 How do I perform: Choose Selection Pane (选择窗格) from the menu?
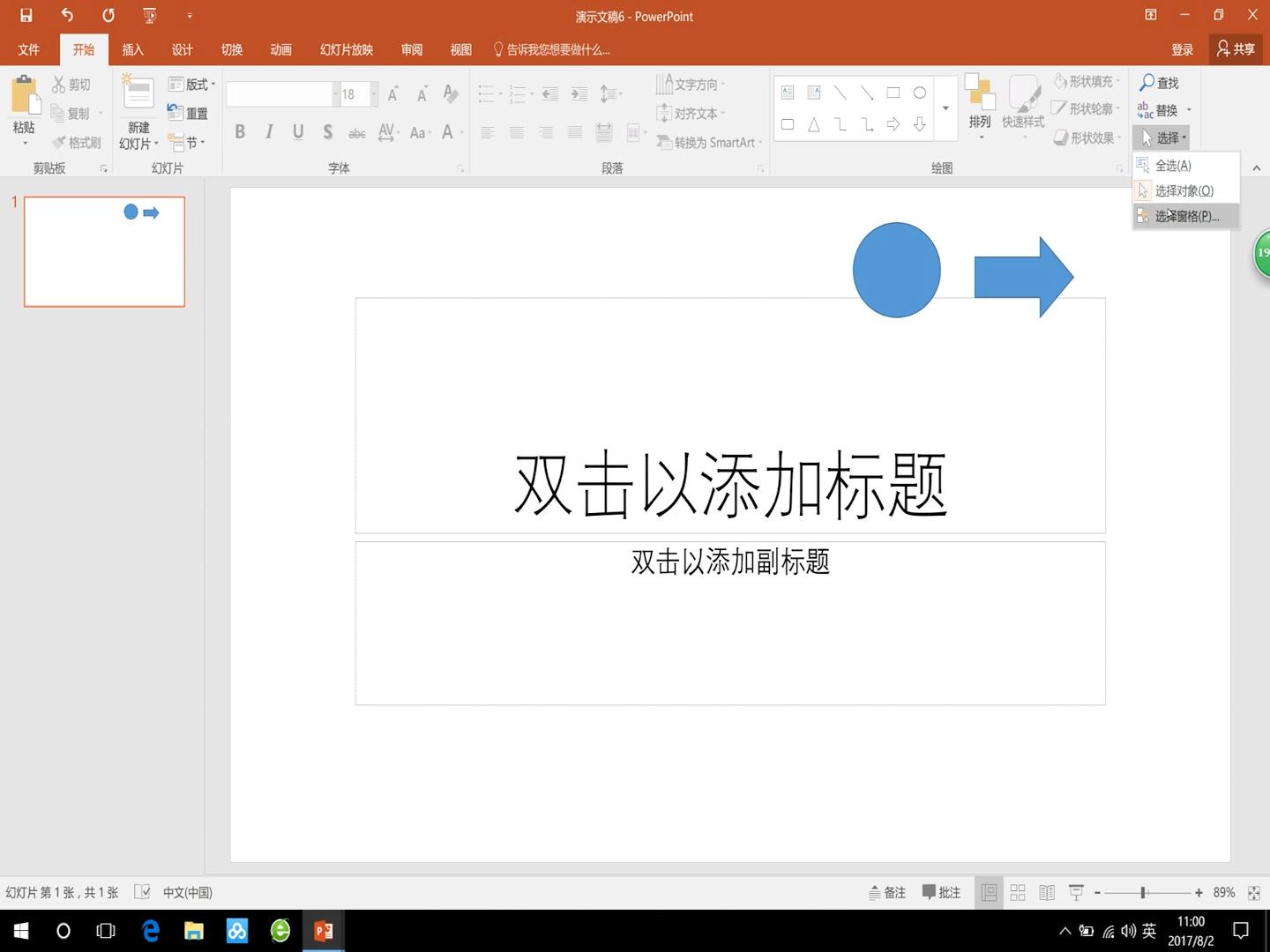(x=1186, y=216)
